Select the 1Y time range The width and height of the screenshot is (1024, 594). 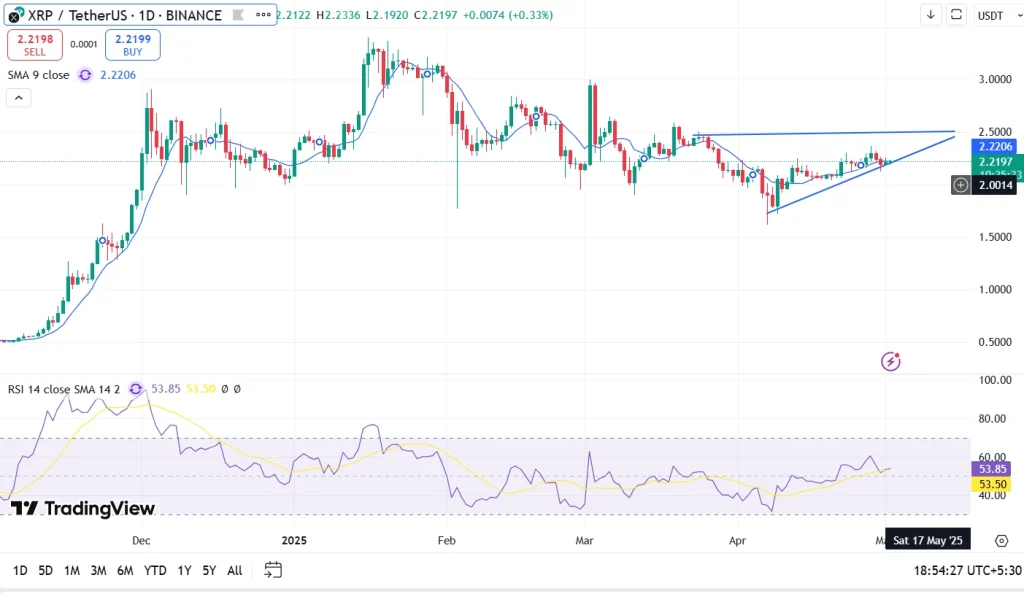pyautogui.click(x=184, y=571)
